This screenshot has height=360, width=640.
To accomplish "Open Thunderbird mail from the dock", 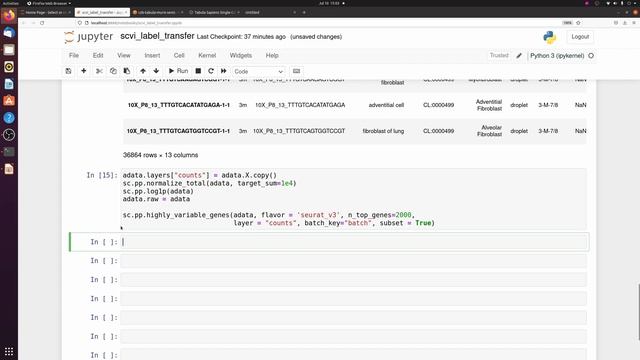I will click(x=9, y=33).
